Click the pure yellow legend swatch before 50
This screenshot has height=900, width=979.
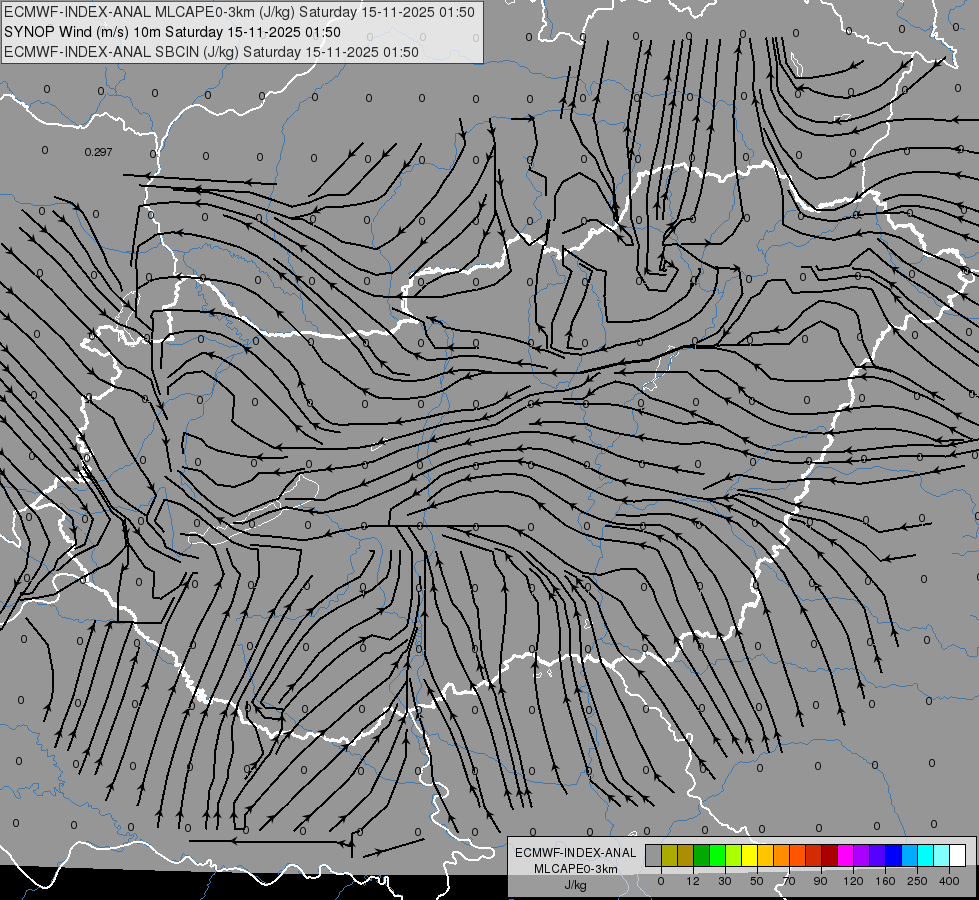tap(749, 855)
